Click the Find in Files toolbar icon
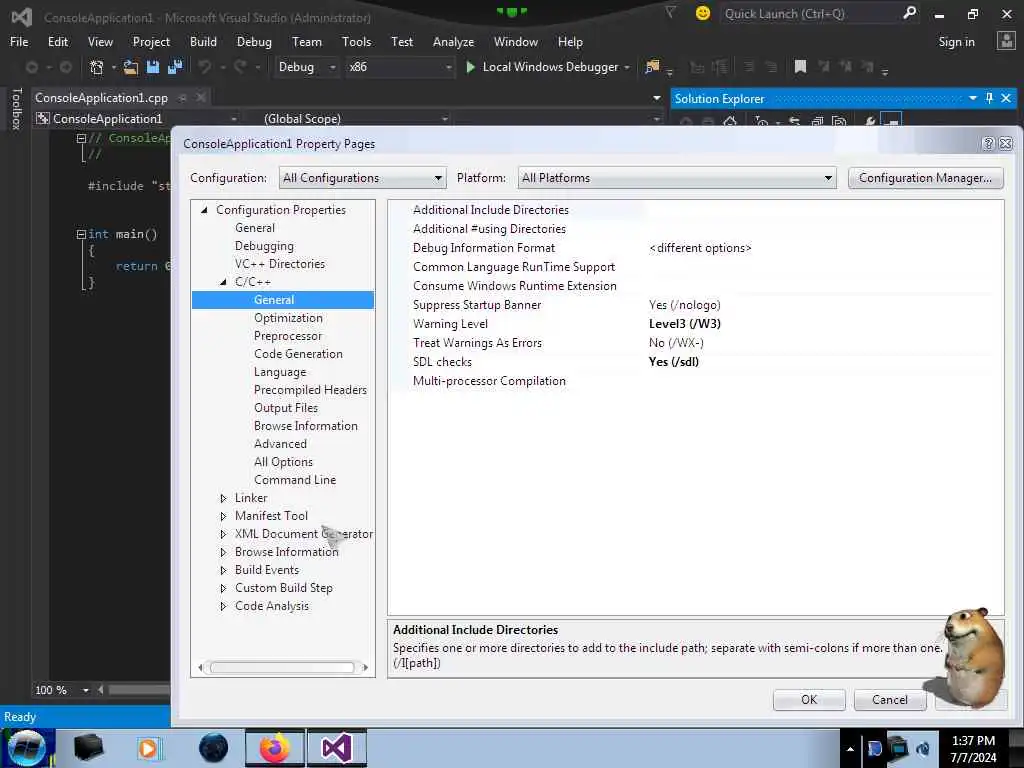Image resolution: width=1024 pixels, height=768 pixels. point(652,67)
